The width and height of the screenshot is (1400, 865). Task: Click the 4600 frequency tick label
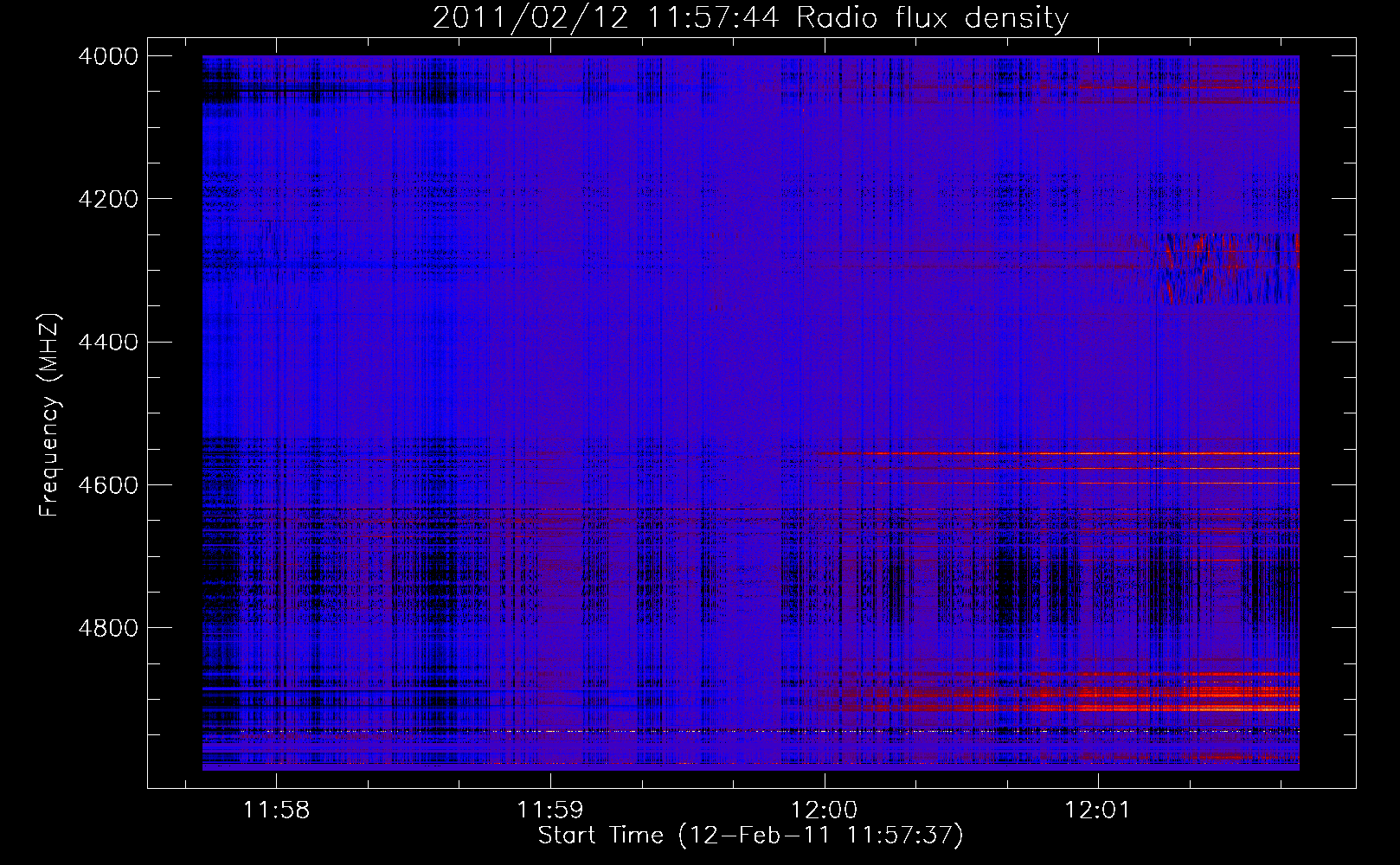108,485
